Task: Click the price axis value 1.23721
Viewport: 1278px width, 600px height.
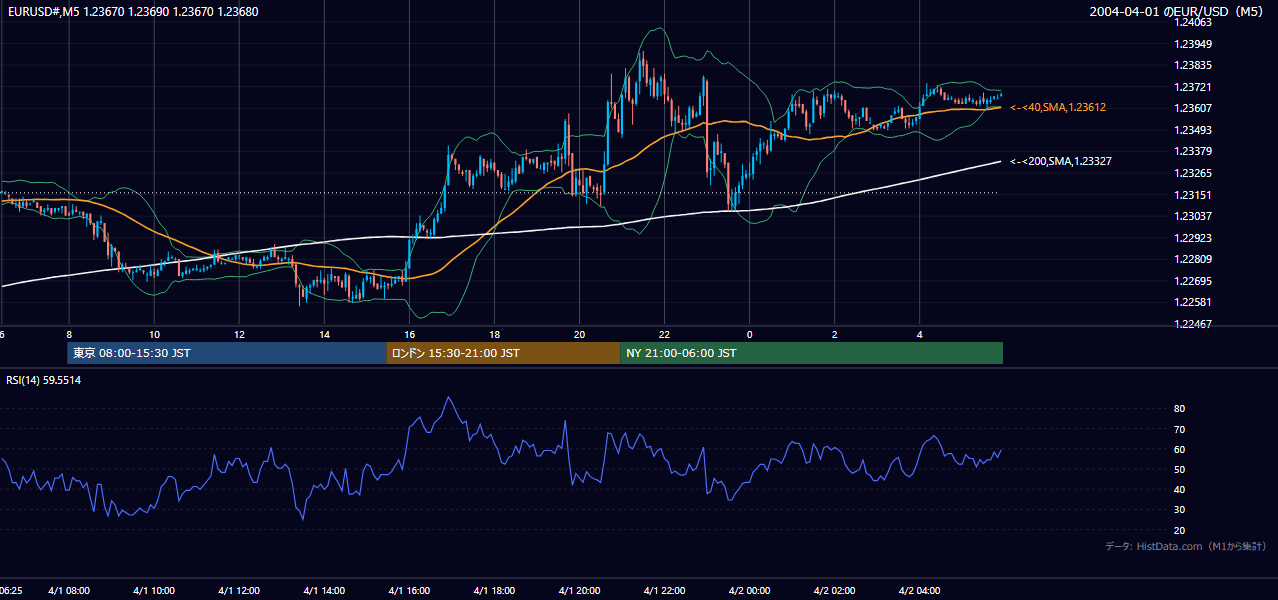Action: [1191, 87]
